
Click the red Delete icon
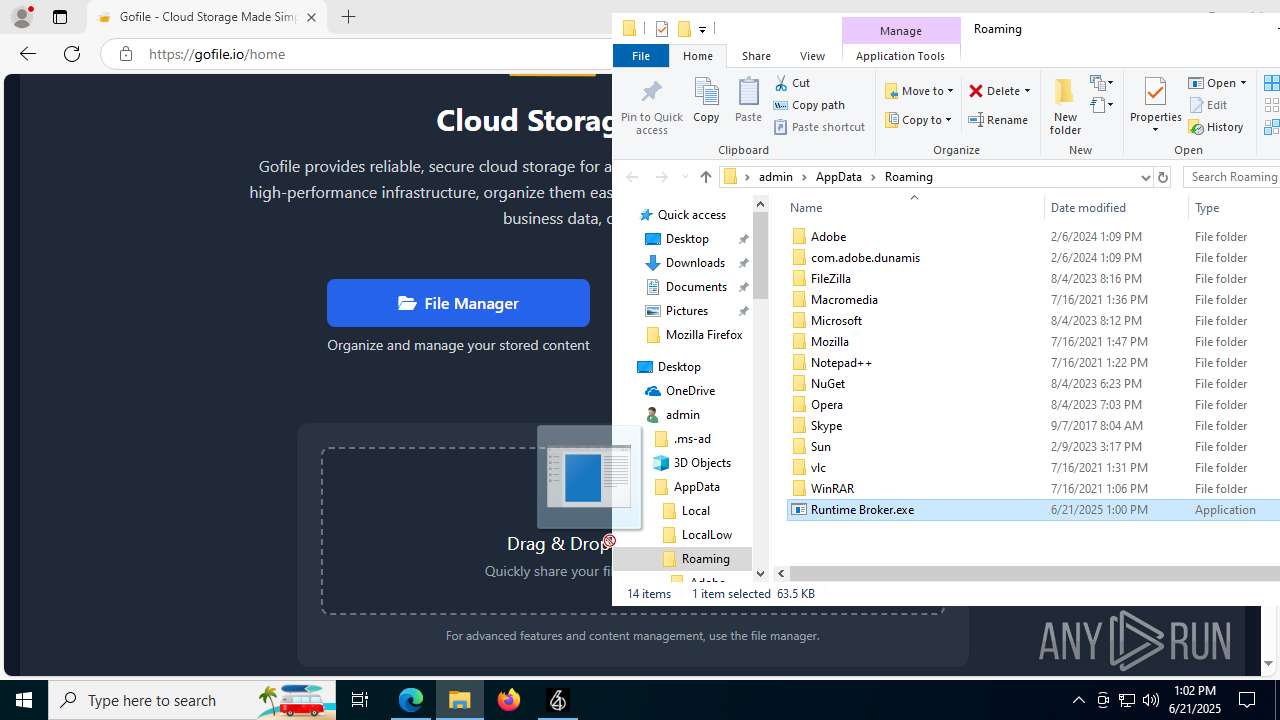(x=976, y=91)
